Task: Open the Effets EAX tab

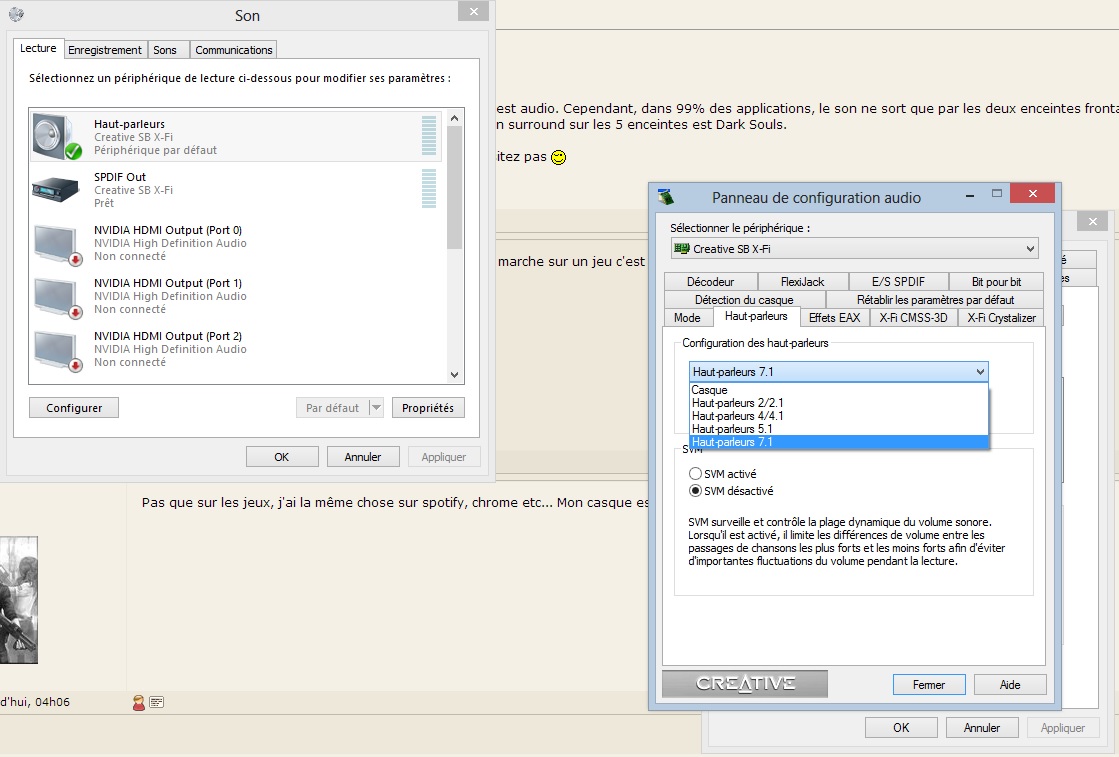Action: (x=834, y=317)
